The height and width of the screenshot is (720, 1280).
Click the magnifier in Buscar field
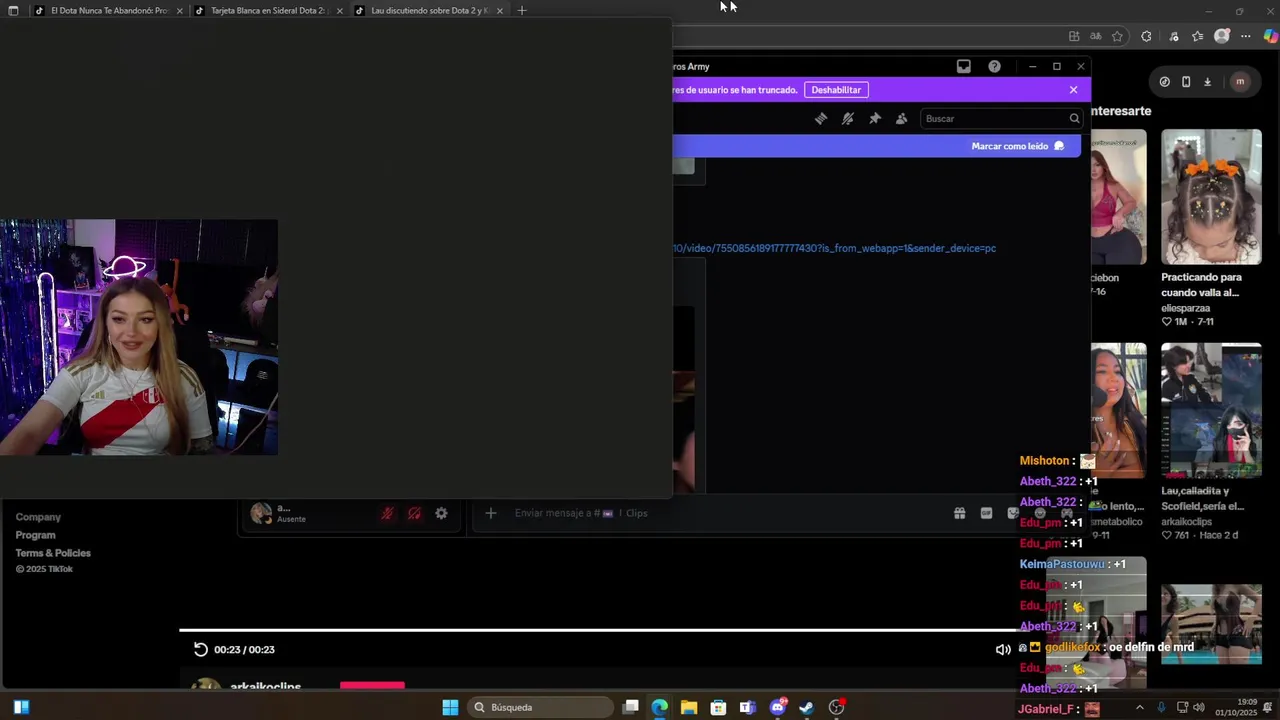click(1074, 118)
